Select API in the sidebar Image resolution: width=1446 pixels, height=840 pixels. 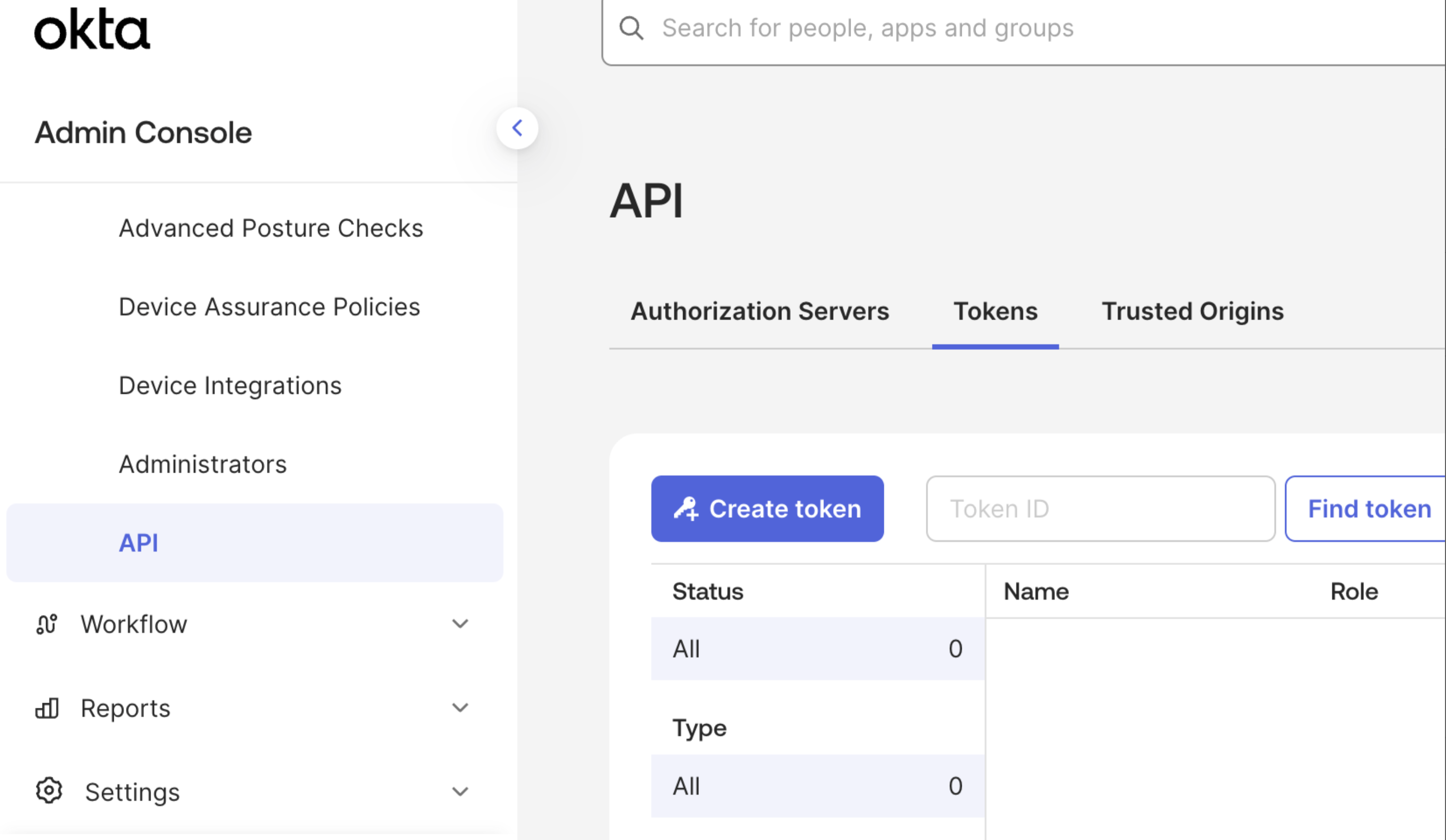coord(255,543)
